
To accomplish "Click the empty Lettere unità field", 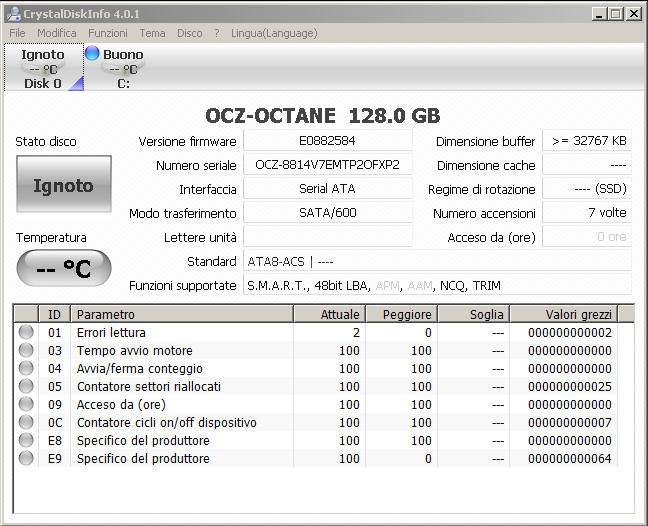I will (327, 236).
